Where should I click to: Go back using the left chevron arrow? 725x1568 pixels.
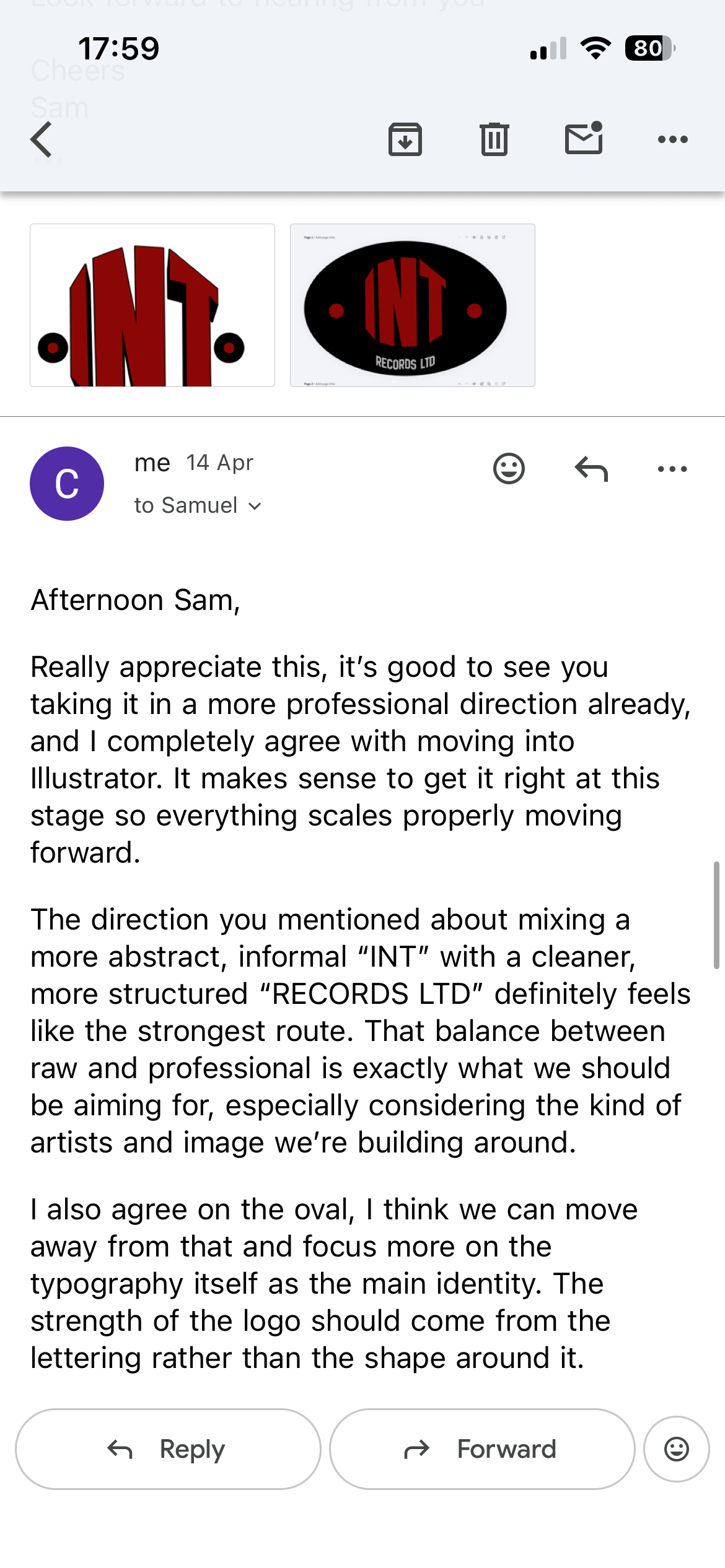[x=42, y=139]
